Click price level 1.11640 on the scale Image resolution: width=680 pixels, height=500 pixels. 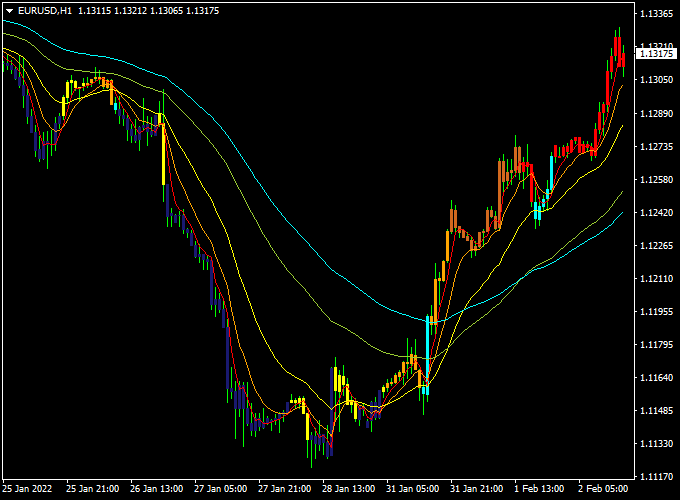[x=657, y=377]
